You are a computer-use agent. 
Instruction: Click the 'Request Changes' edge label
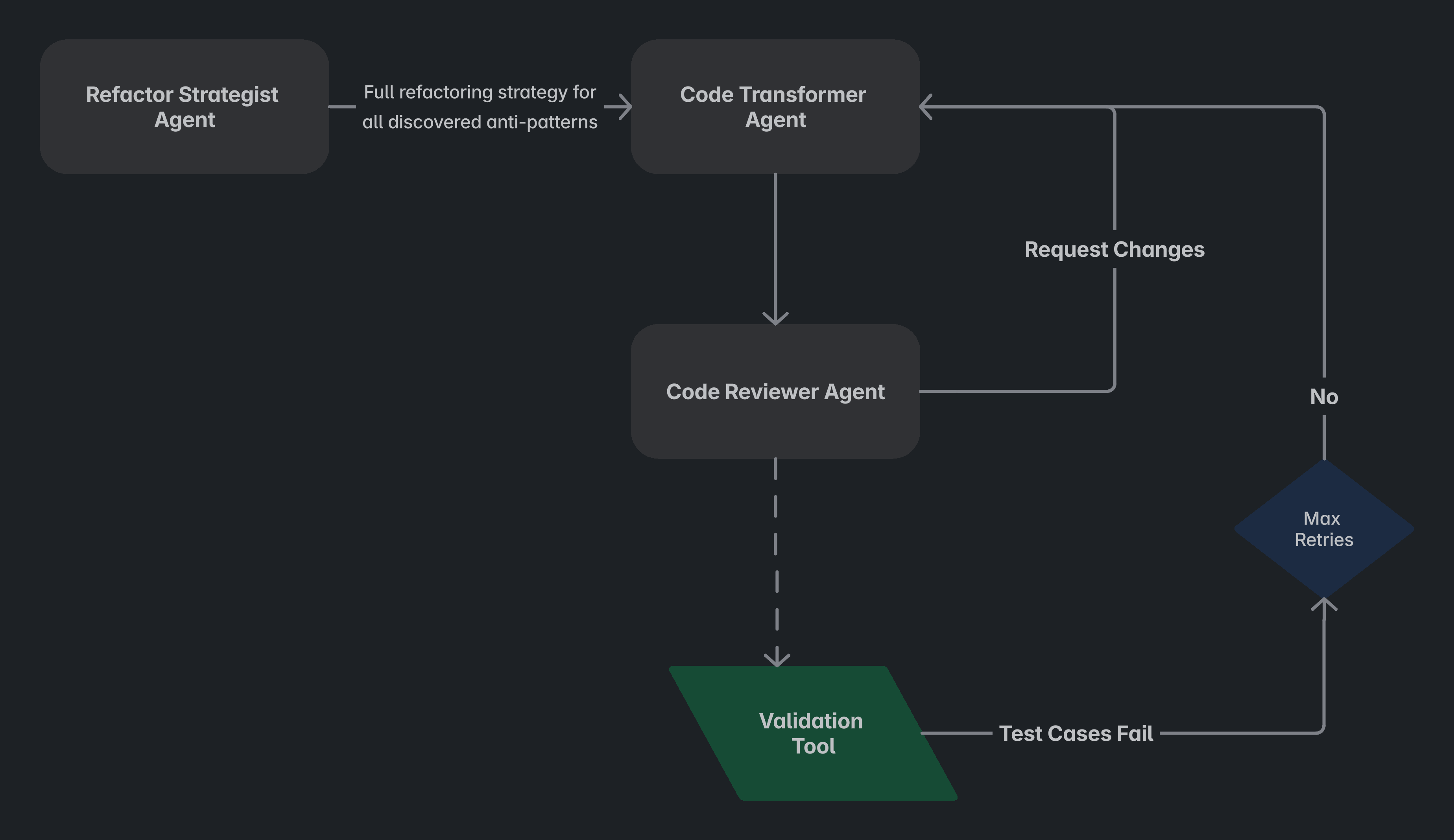tap(1114, 249)
